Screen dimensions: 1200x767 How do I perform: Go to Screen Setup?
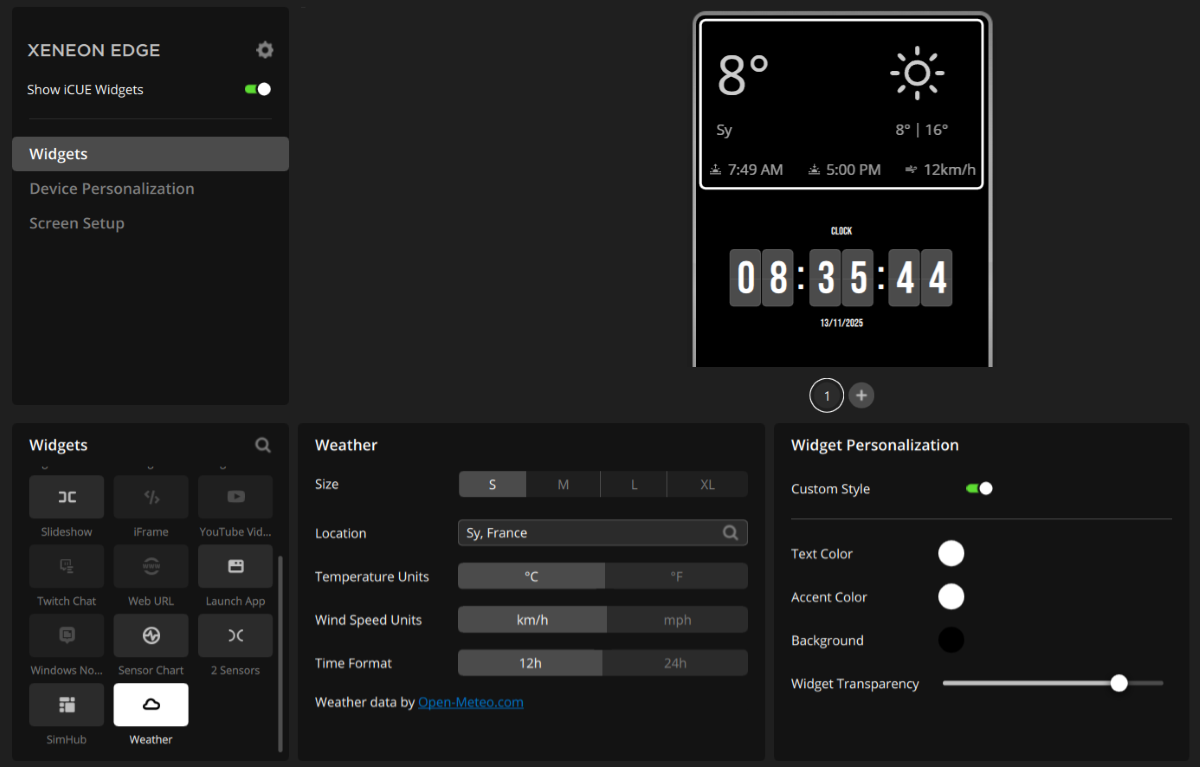[x=76, y=222]
